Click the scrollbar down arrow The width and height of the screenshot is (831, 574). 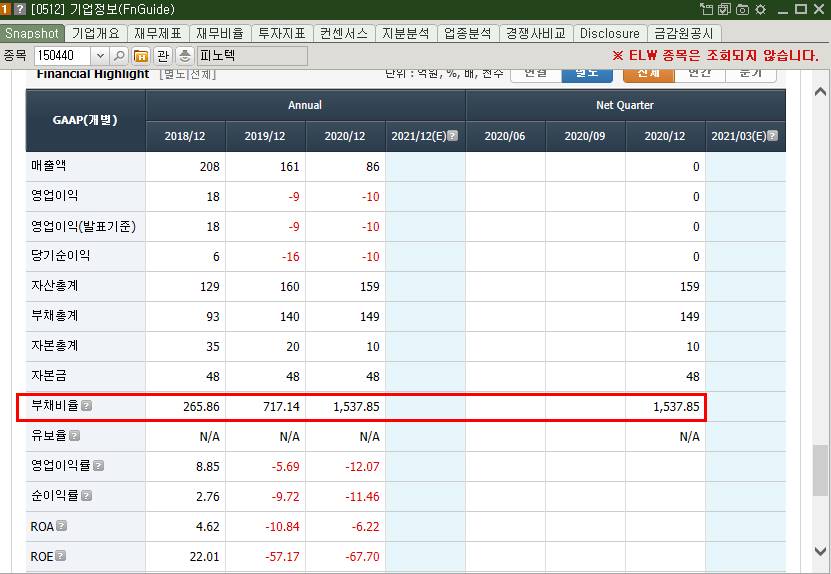[820, 551]
